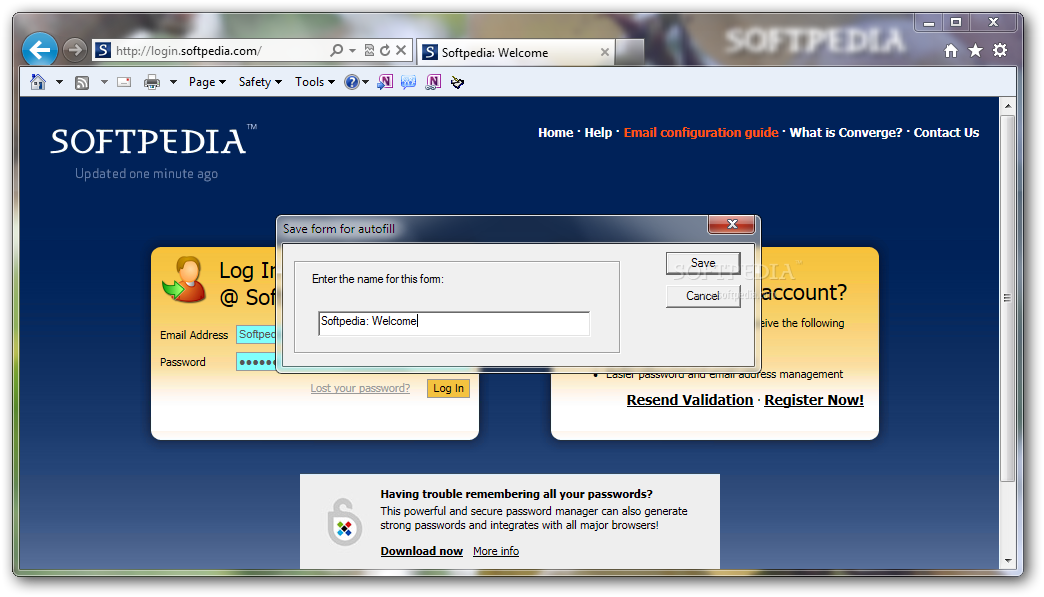Expand the Home page dropdown arrow

tap(59, 82)
